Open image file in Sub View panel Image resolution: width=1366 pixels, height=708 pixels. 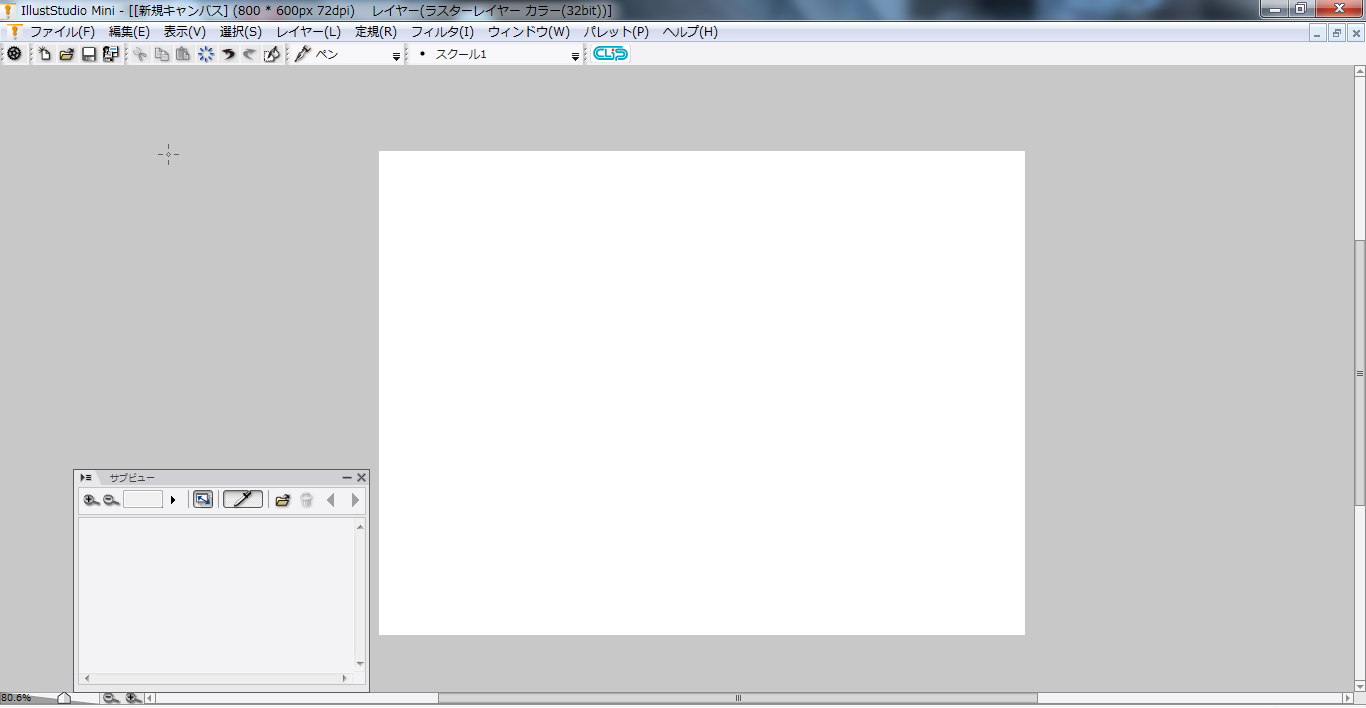(x=283, y=500)
